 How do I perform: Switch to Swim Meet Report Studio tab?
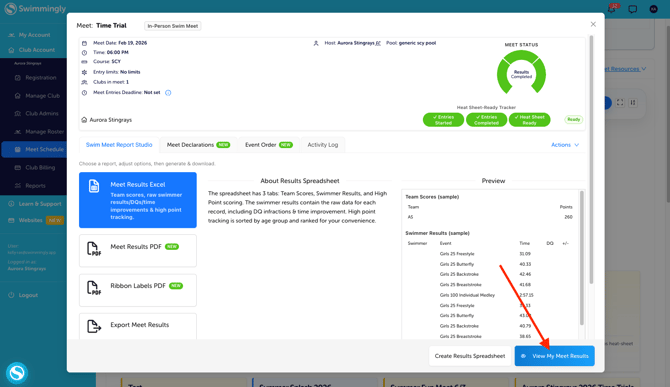coord(119,145)
